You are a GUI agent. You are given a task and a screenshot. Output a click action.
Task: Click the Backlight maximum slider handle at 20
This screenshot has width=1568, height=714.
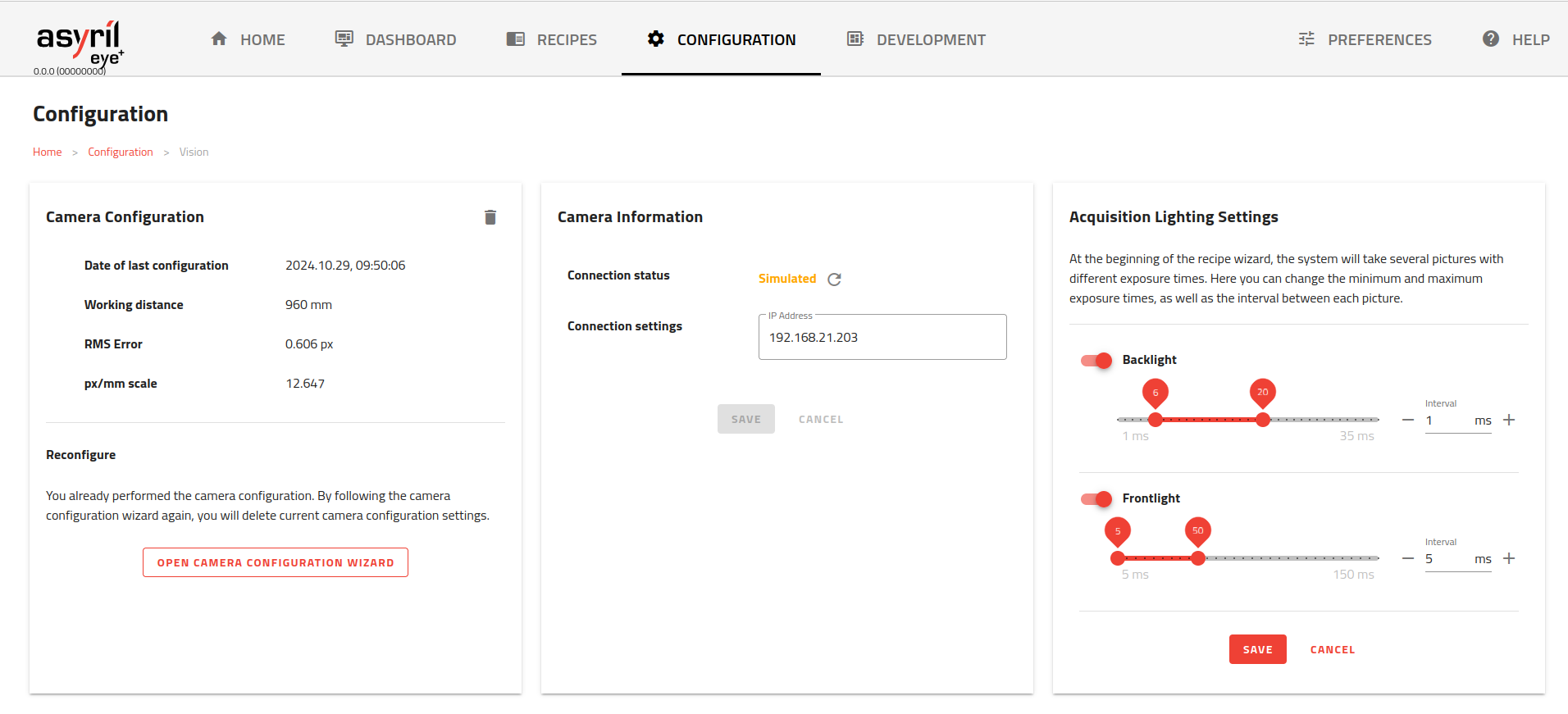(x=1263, y=420)
